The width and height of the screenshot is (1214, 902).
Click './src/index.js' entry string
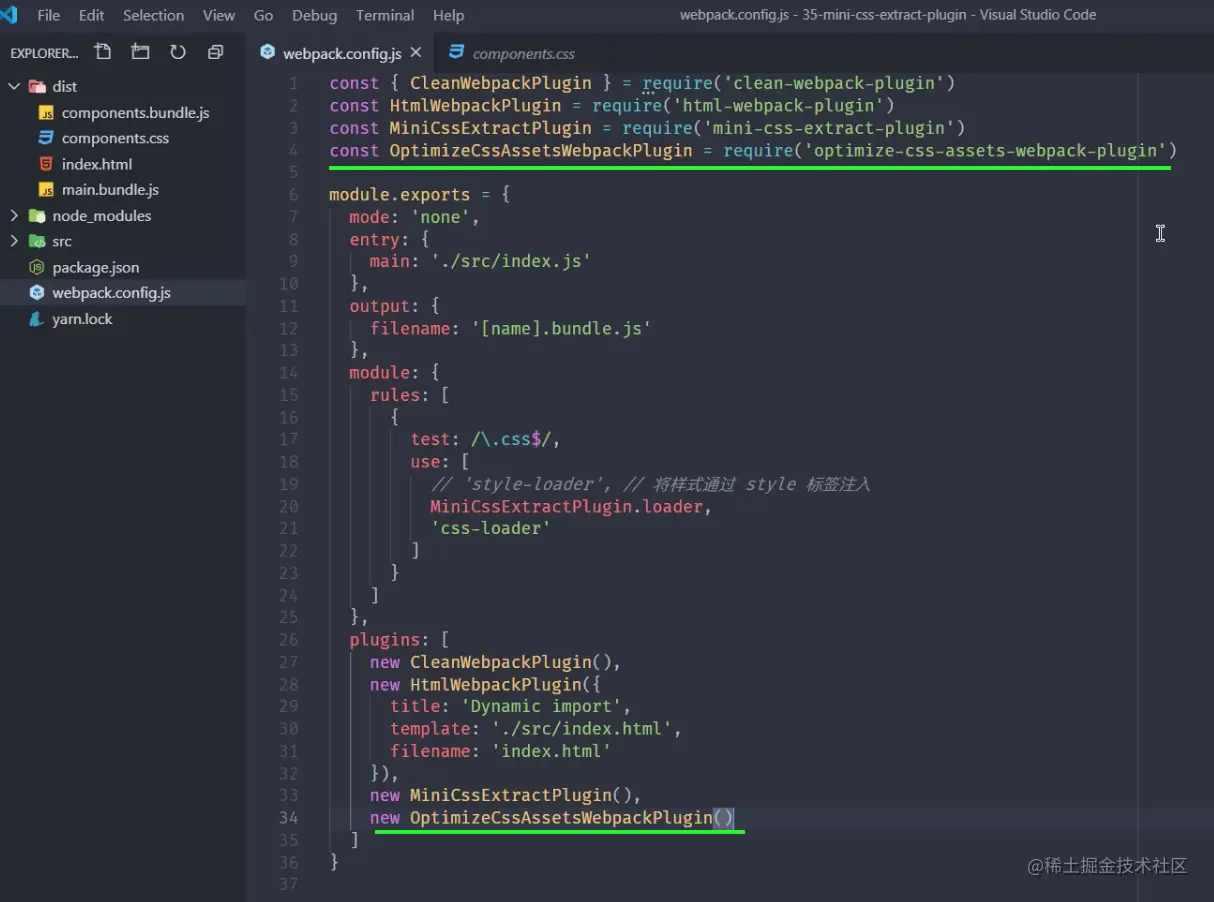tap(511, 261)
